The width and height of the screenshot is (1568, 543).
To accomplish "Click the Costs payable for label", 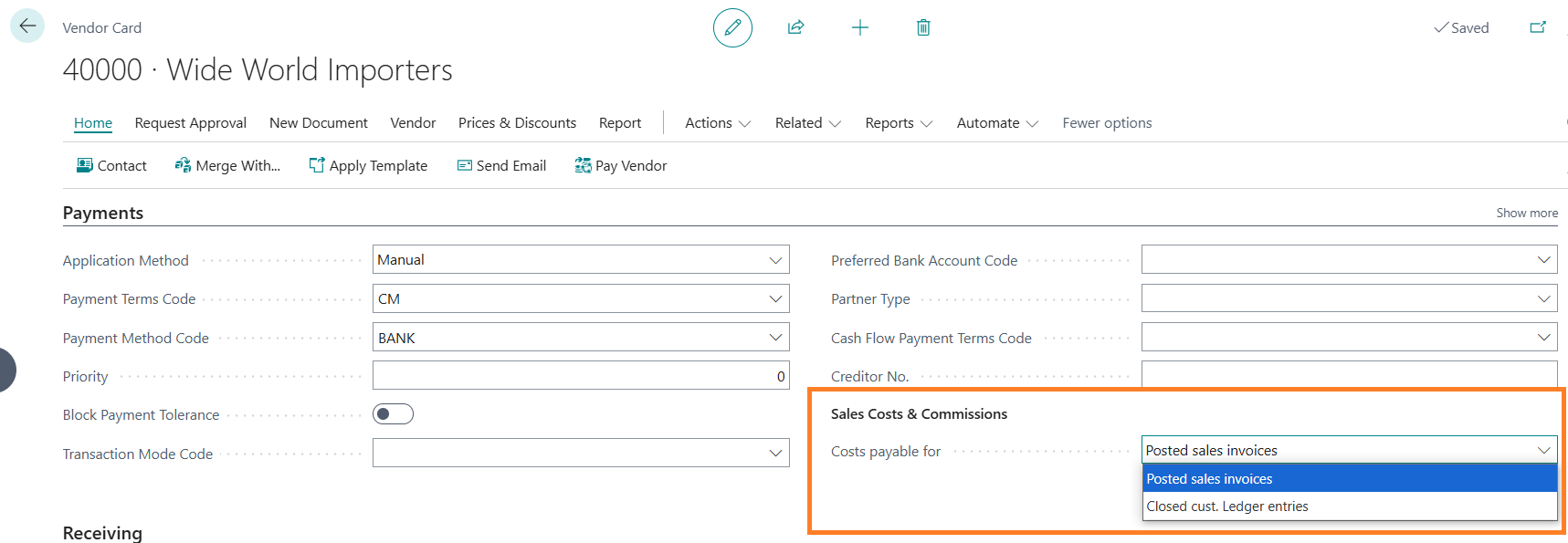I will [886, 451].
